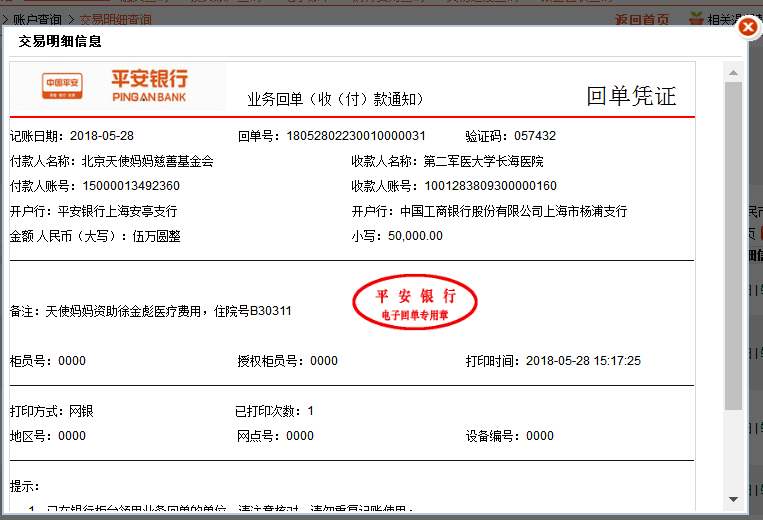Click the Ping An Bank logo
Image resolution: width=763 pixels, height=520 pixels.
pos(149,86)
